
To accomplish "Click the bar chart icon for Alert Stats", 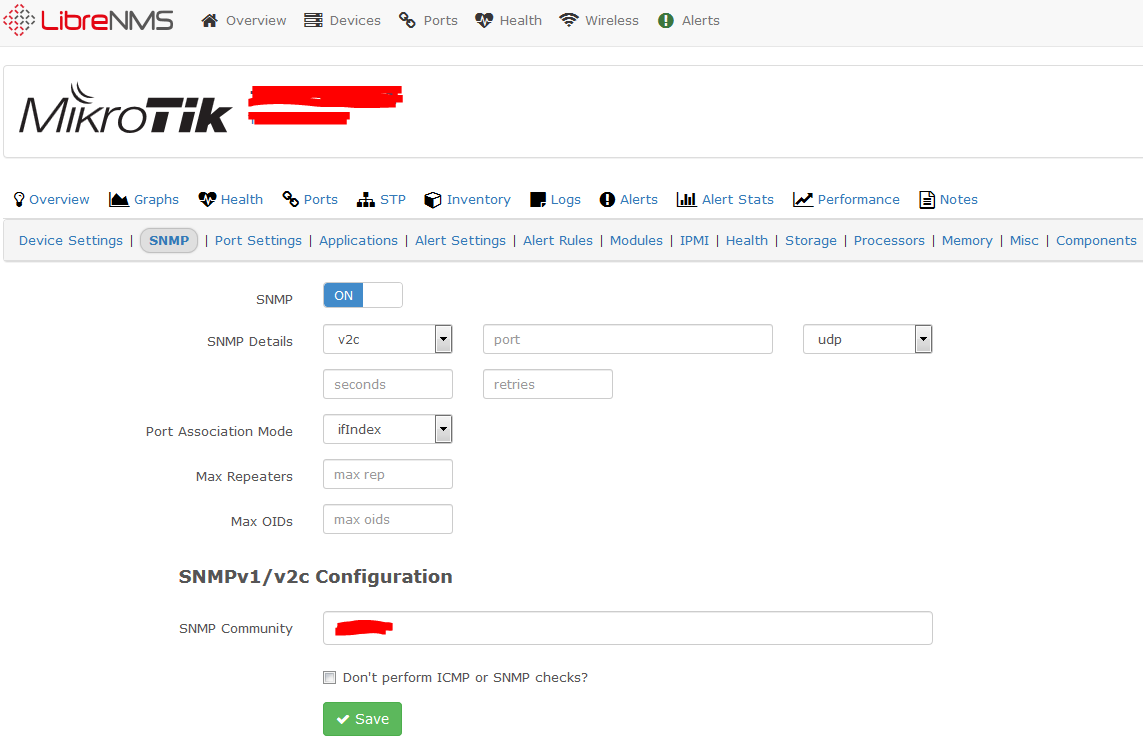I will click(x=687, y=200).
